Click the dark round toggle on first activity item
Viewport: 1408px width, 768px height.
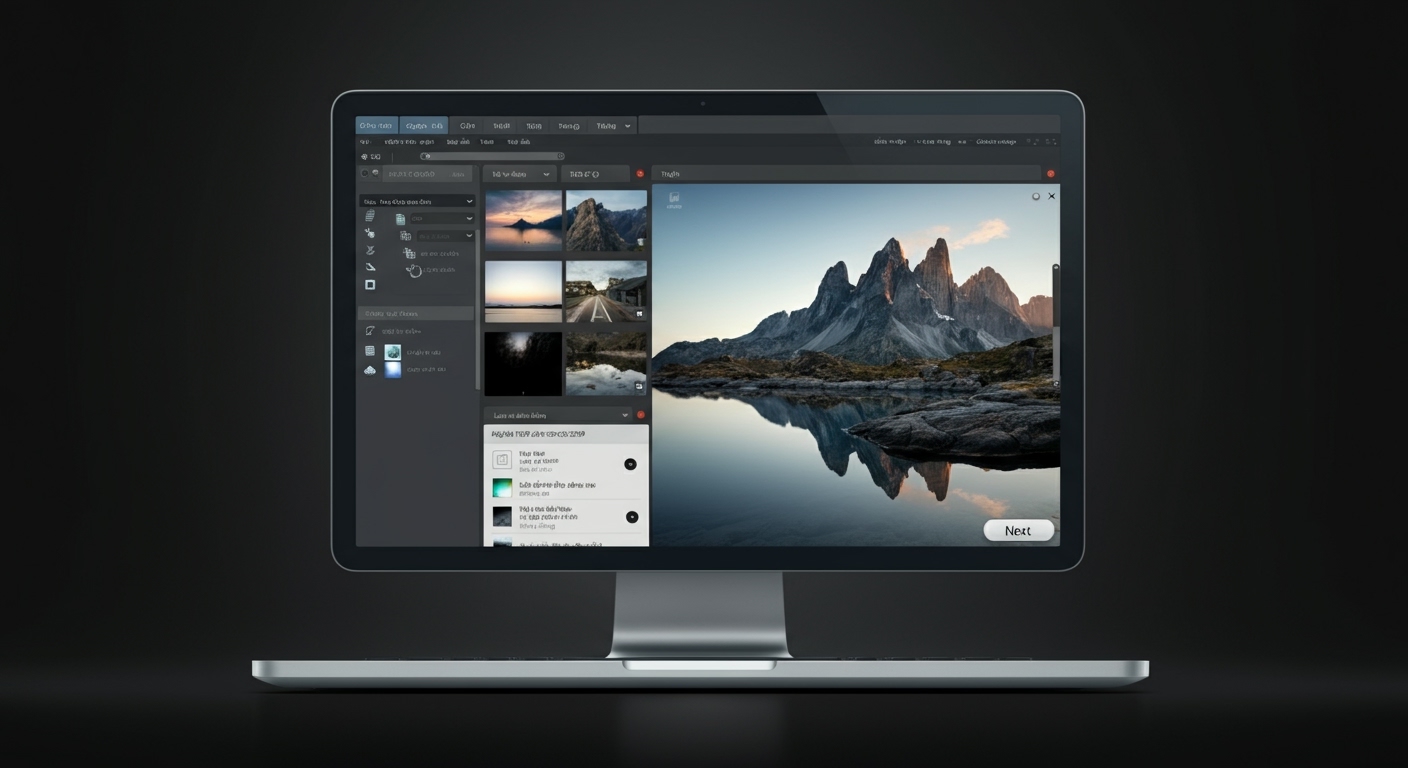(630, 463)
